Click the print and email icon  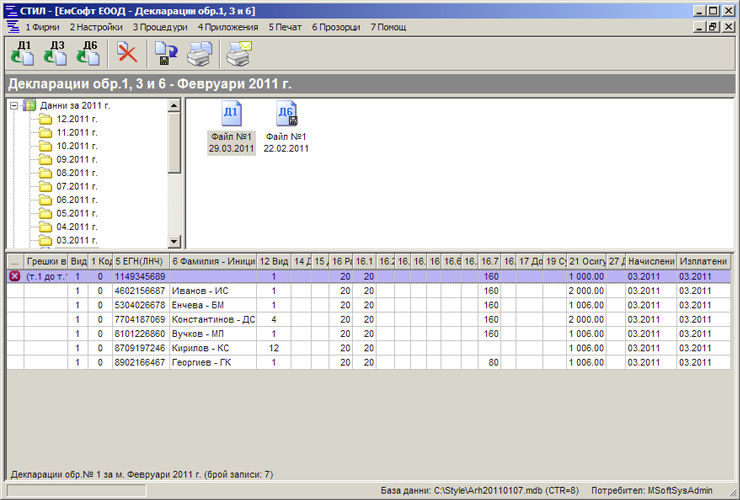click(x=239, y=53)
